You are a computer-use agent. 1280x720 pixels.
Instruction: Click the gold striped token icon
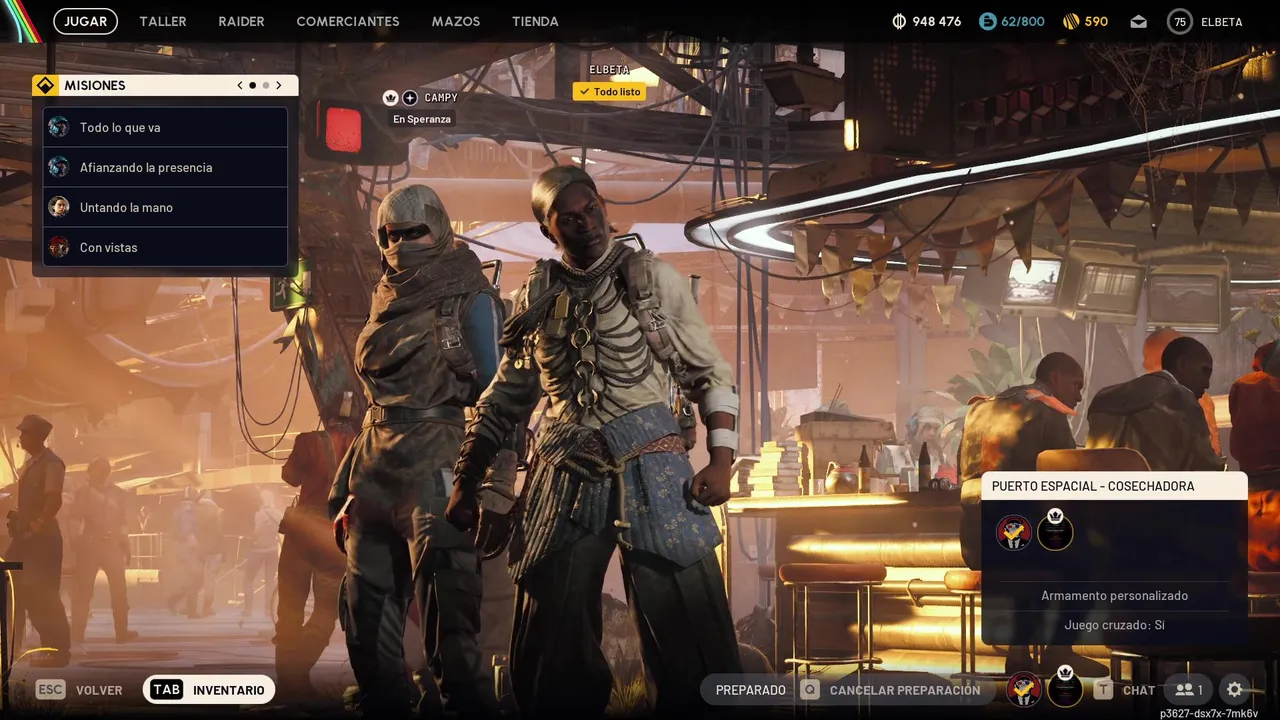pos(1070,21)
